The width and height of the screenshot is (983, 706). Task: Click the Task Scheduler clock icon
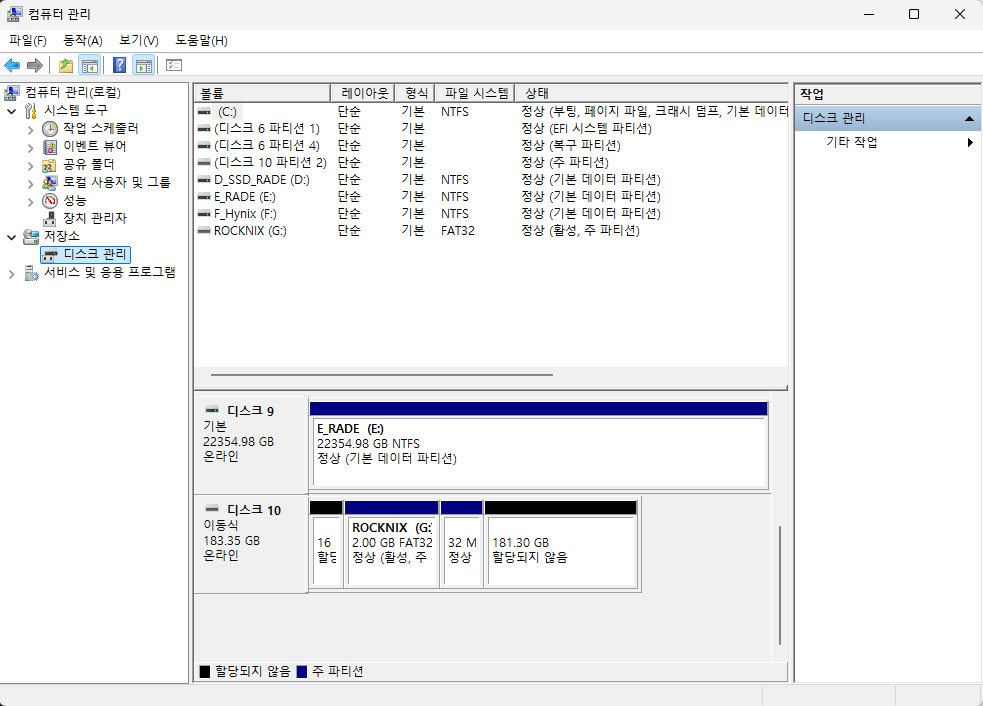point(50,129)
